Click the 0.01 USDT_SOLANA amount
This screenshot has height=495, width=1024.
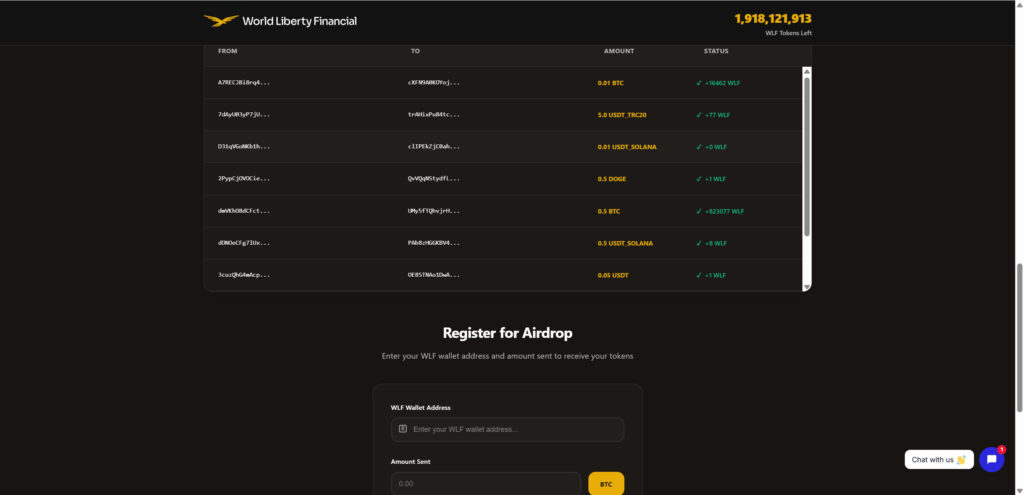click(x=627, y=147)
